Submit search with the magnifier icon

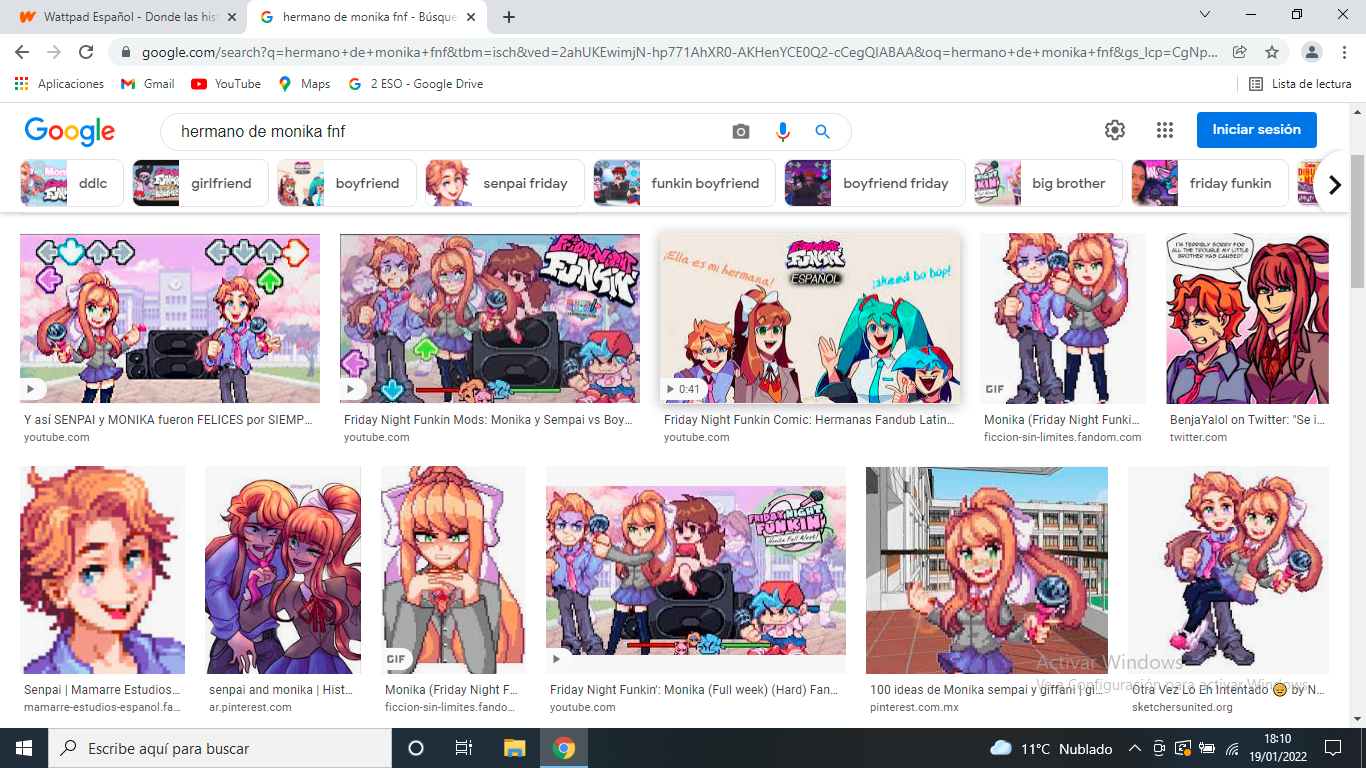[x=822, y=131]
